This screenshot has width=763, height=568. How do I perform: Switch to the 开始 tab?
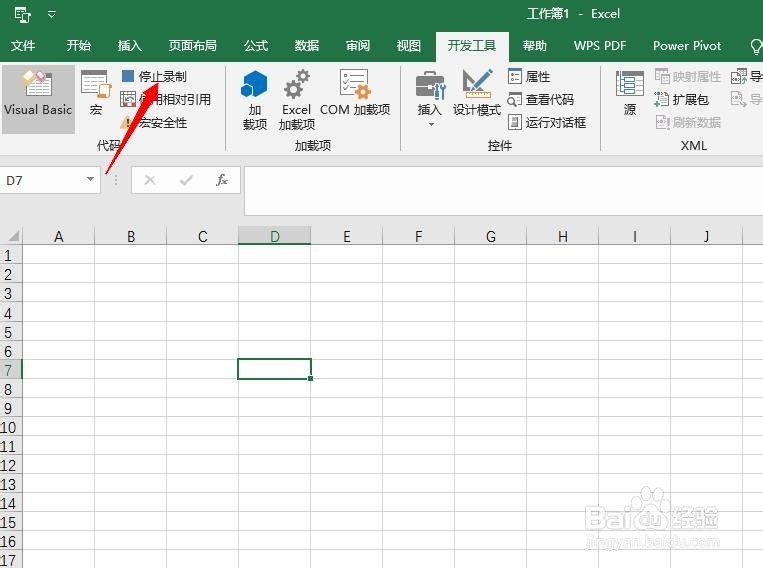pos(78,46)
